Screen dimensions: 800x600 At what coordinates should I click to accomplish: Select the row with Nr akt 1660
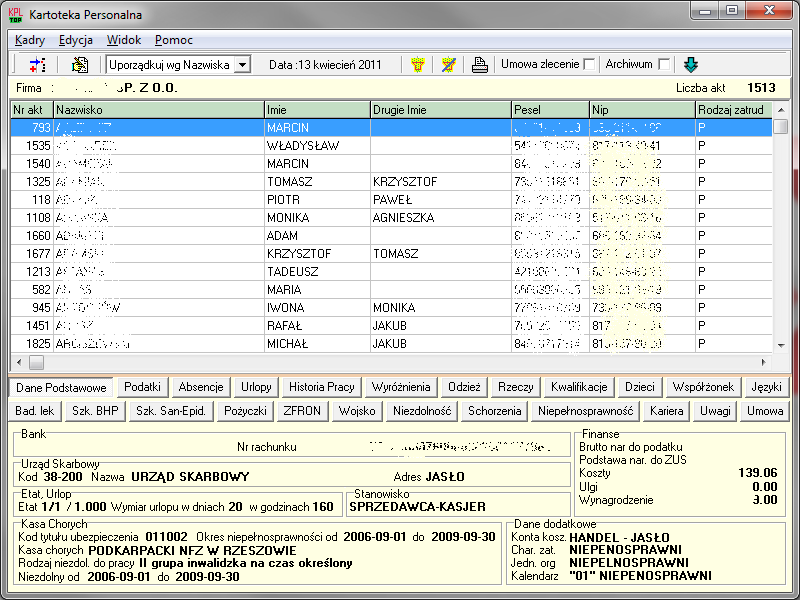point(391,236)
